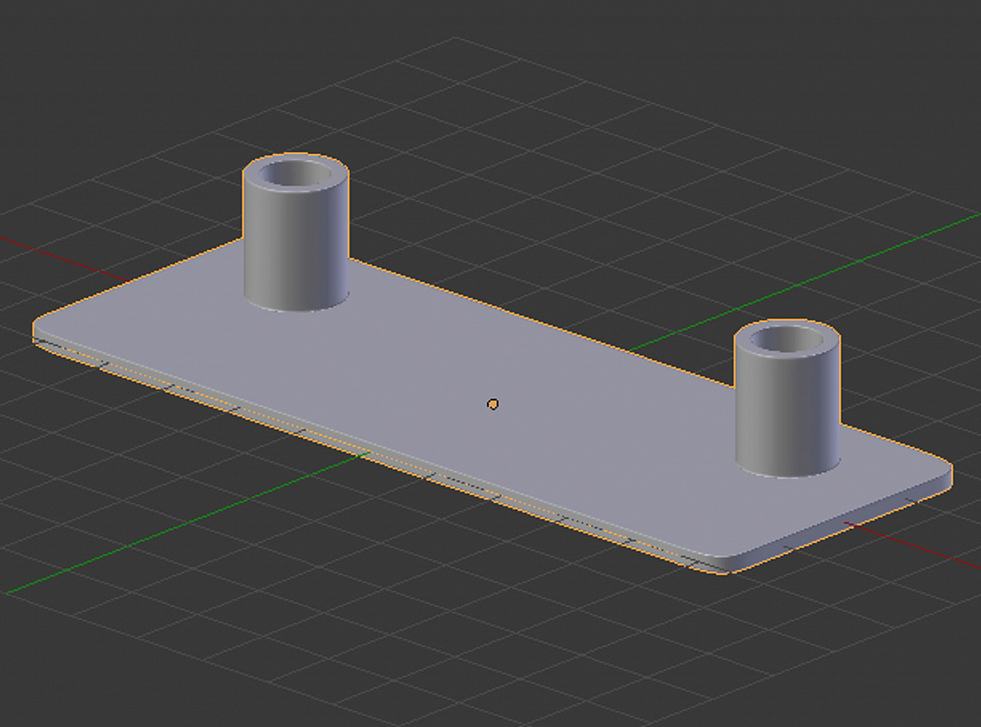Click the orange object origin dot

[493, 405]
